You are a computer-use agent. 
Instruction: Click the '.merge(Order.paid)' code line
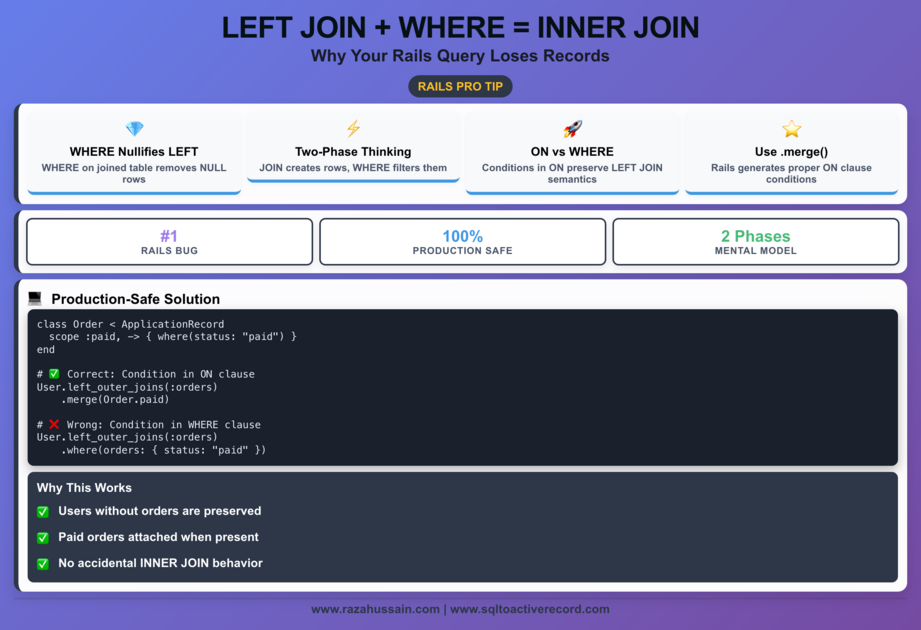(115, 399)
